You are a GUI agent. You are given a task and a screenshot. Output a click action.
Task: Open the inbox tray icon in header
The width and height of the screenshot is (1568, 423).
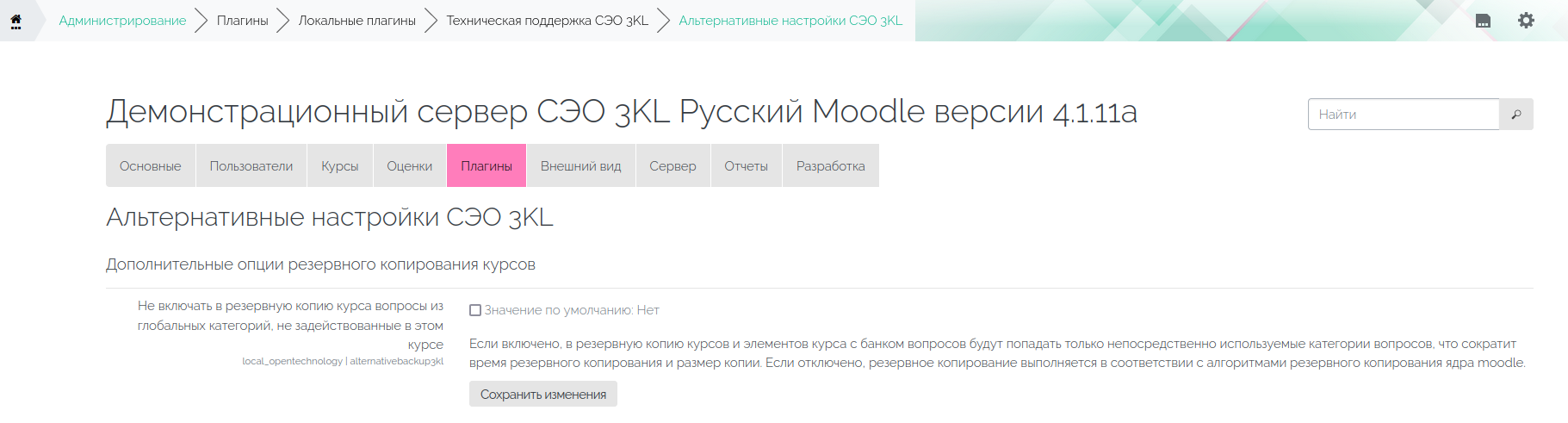pos(1483,21)
